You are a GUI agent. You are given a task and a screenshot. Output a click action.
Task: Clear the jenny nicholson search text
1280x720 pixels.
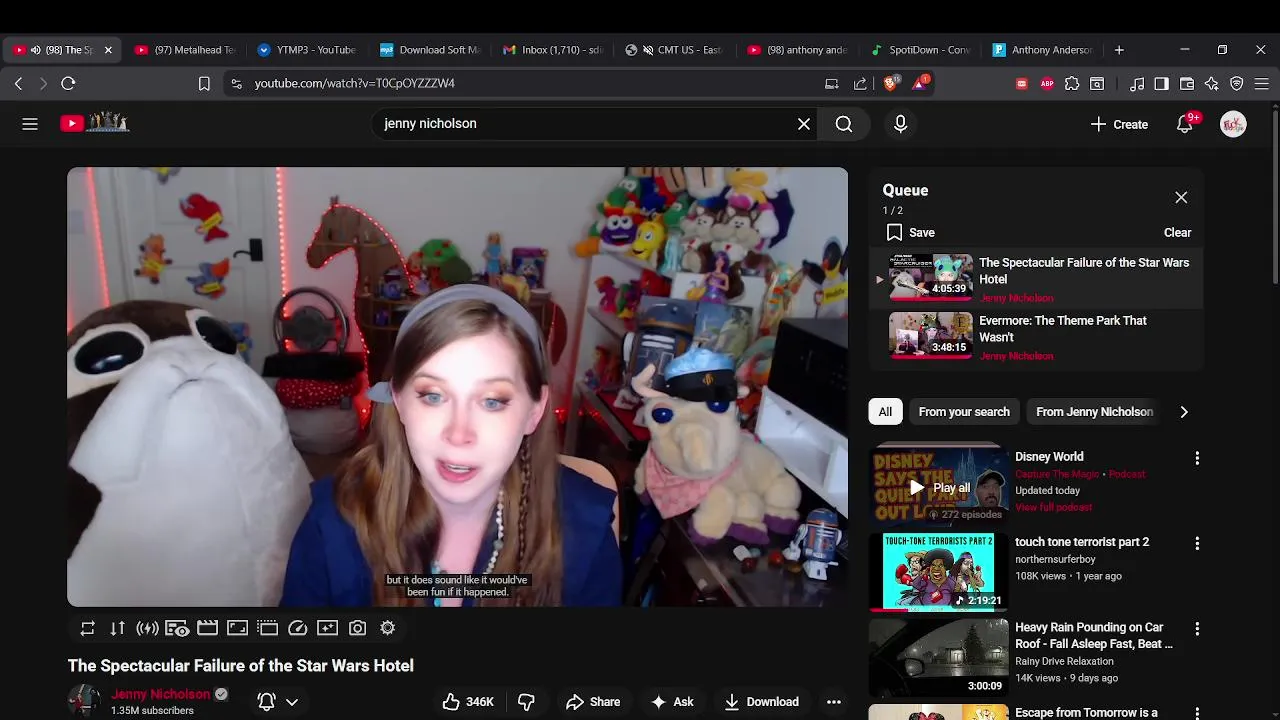click(x=804, y=124)
